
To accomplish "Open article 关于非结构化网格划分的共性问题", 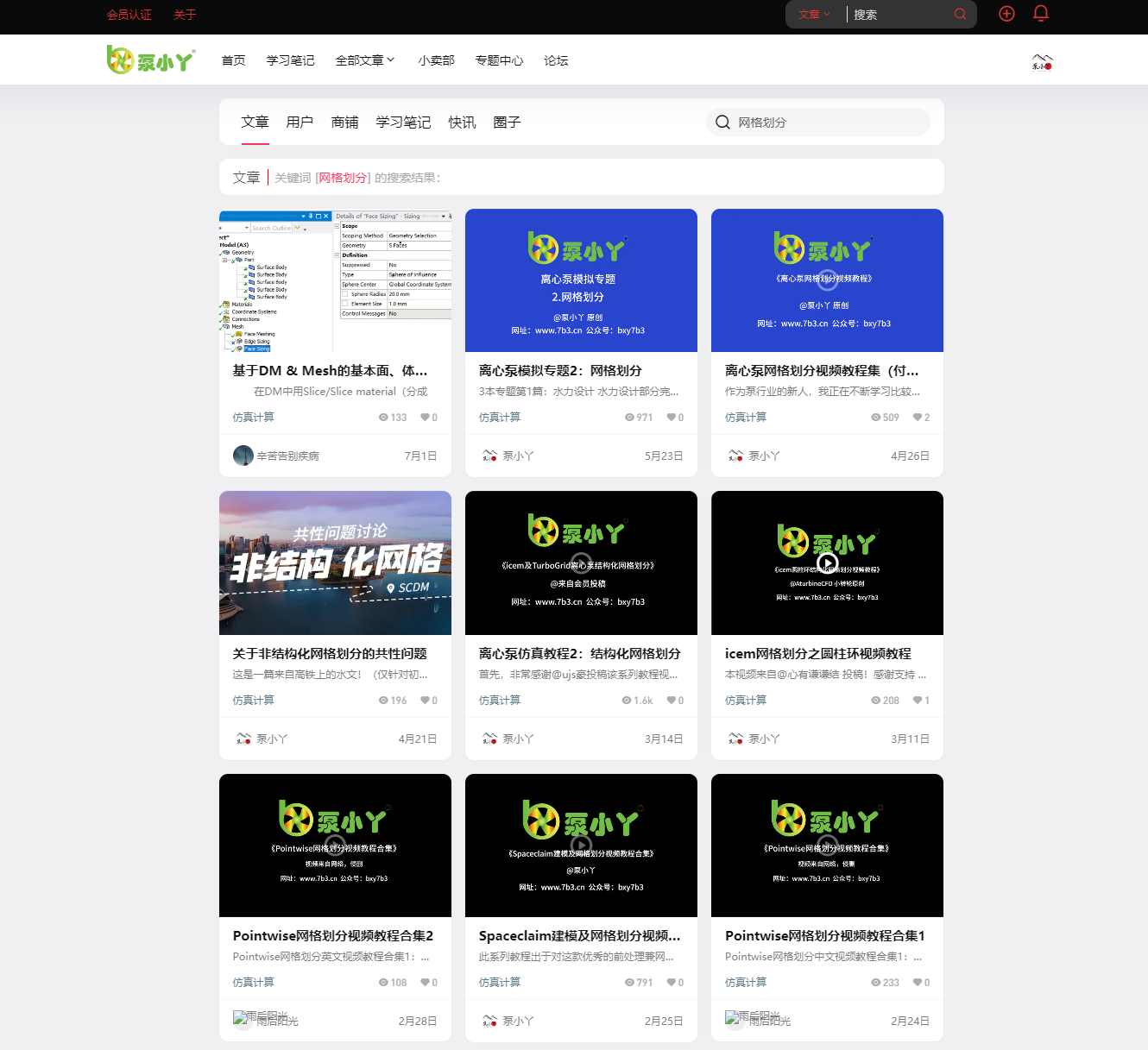I will [x=330, y=654].
